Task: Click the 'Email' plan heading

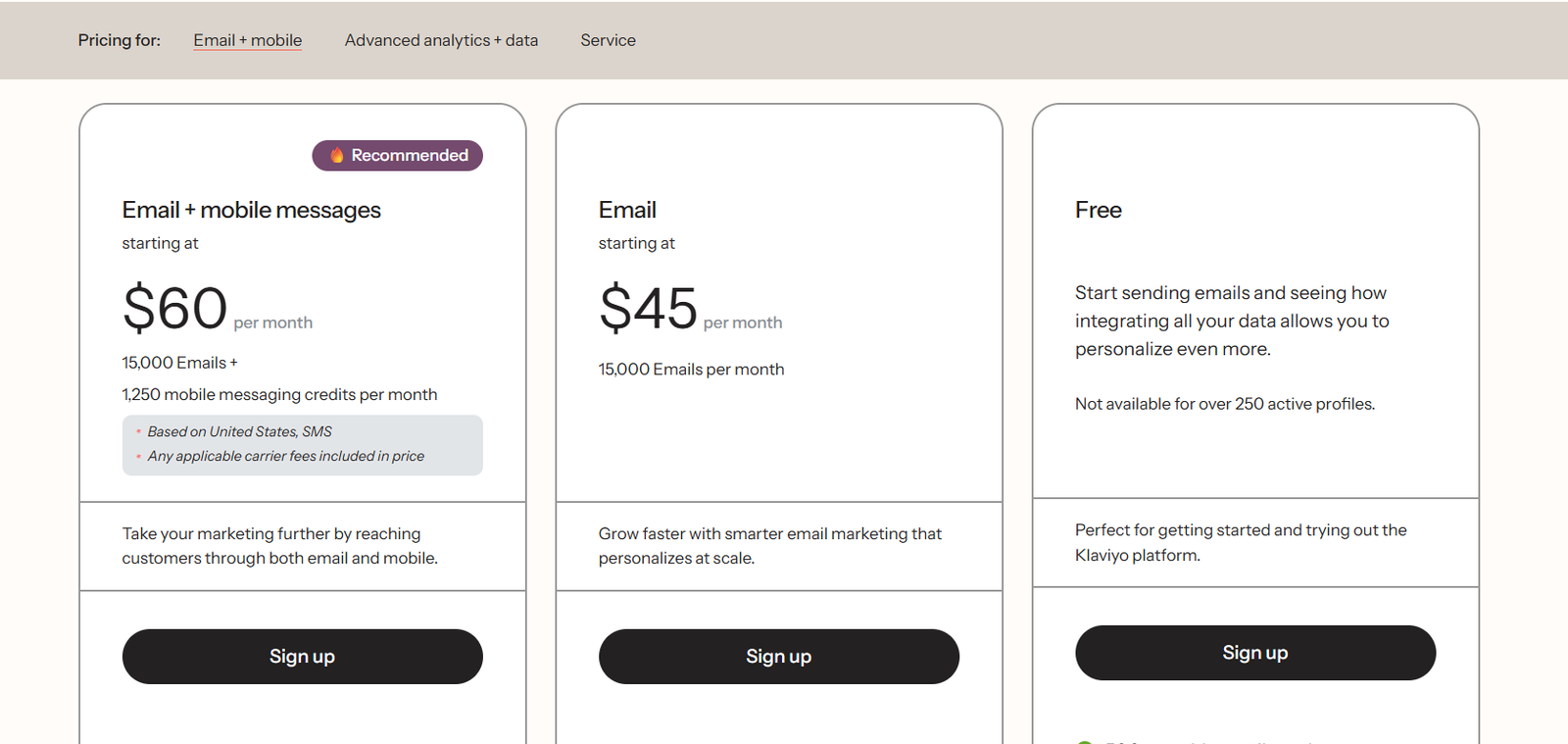Action: click(x=627, y=209)
